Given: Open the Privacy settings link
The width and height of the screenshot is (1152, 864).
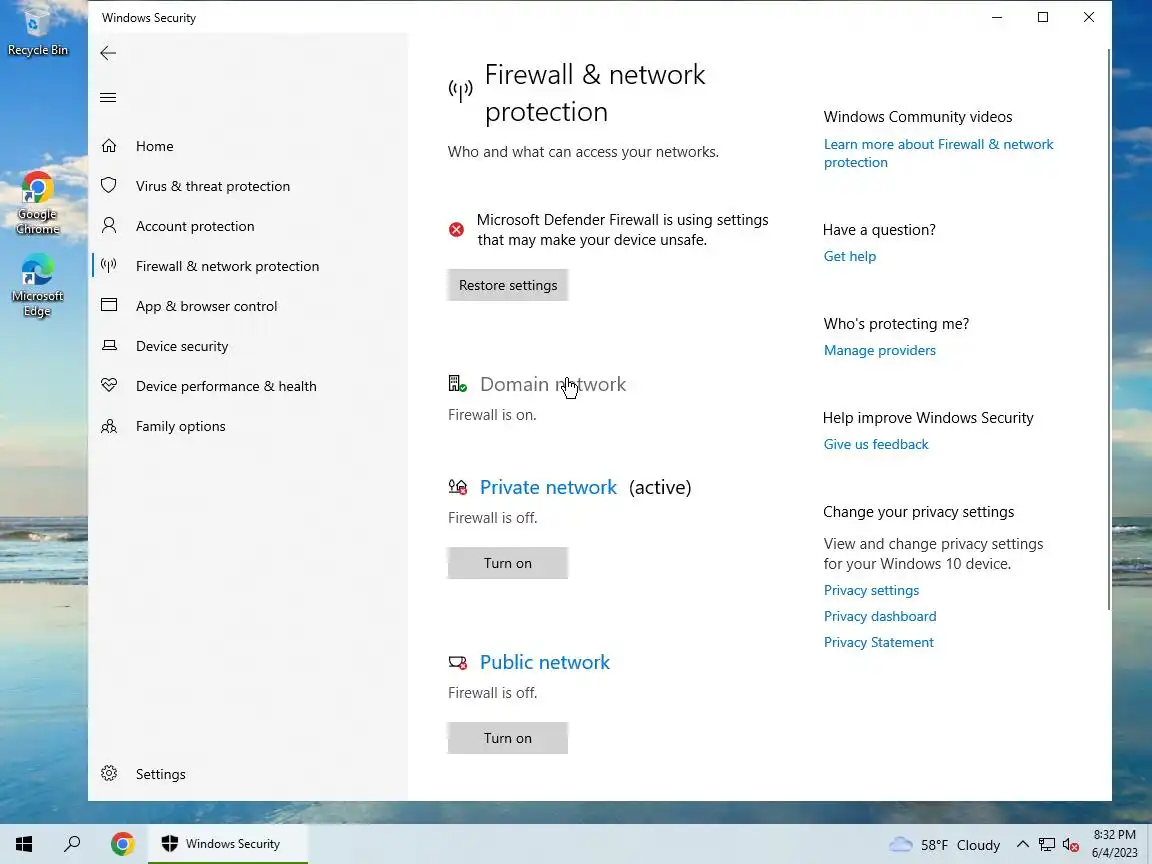Looking at the screenshot, I should point(871,590).
